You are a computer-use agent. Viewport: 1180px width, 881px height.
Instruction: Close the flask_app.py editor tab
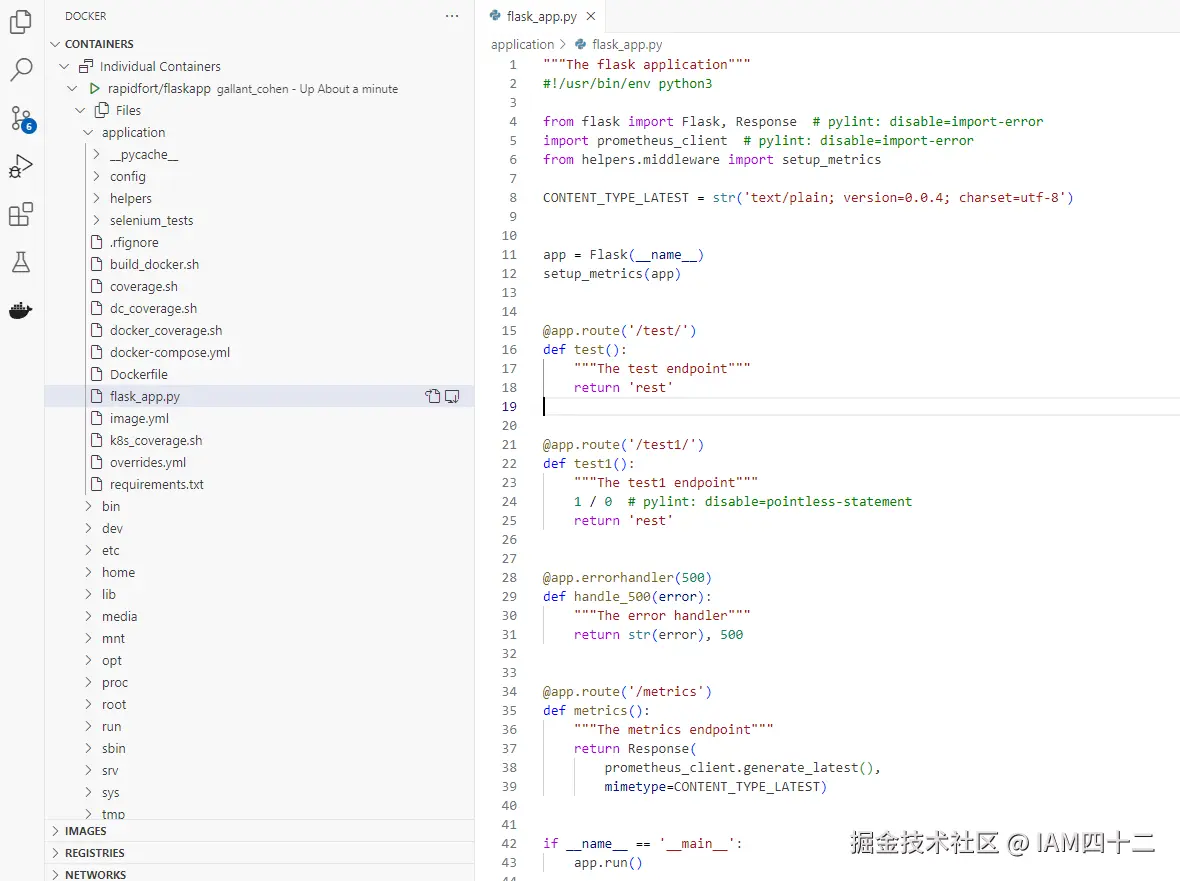[x=591, y=16]
